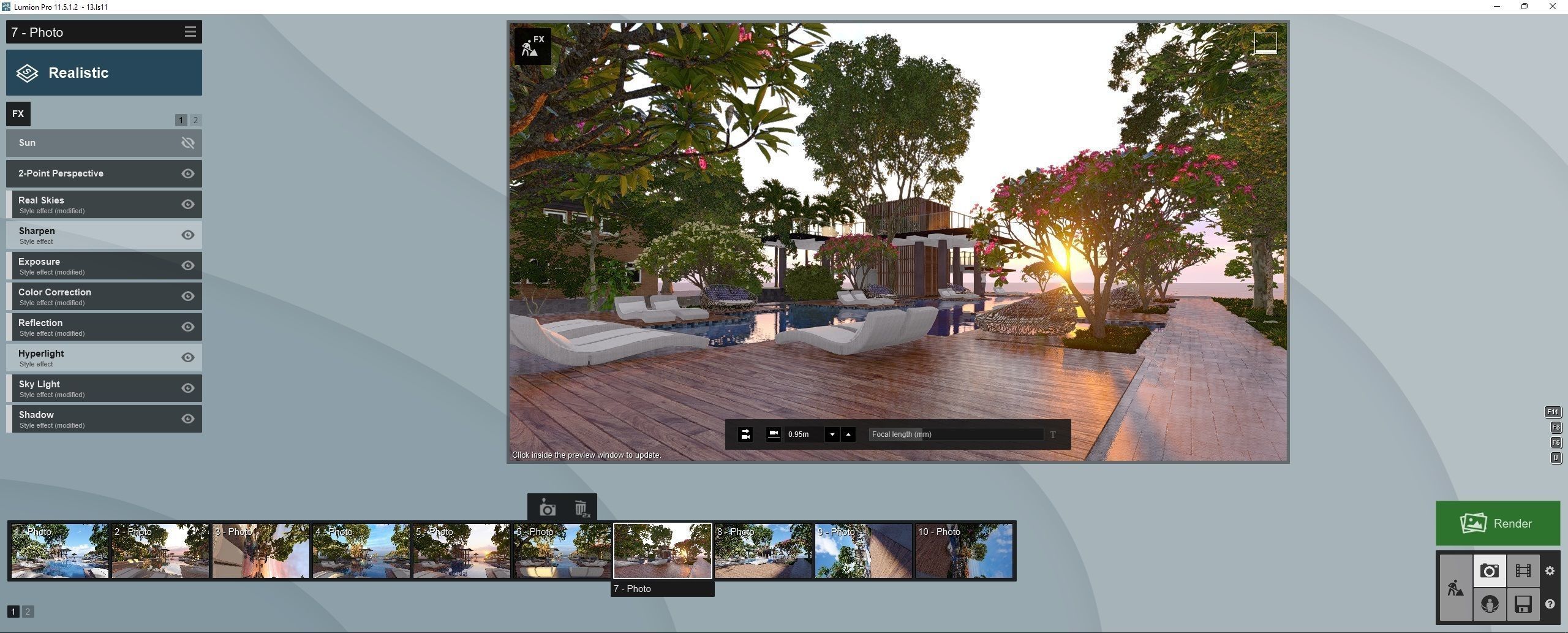The height and width of the screenshot is (633, 1568).
Task: Select effects page 1 tab
Action: point(181,120)
